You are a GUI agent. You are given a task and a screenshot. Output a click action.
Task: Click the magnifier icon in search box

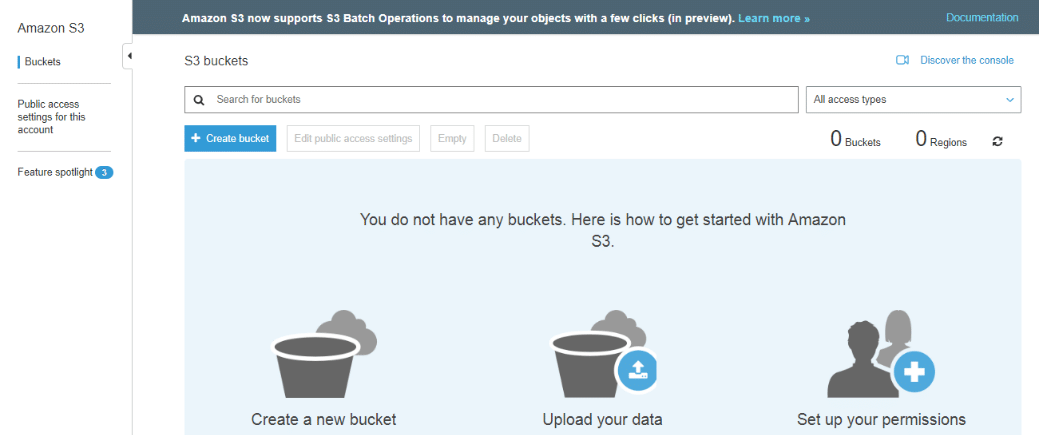199,100
